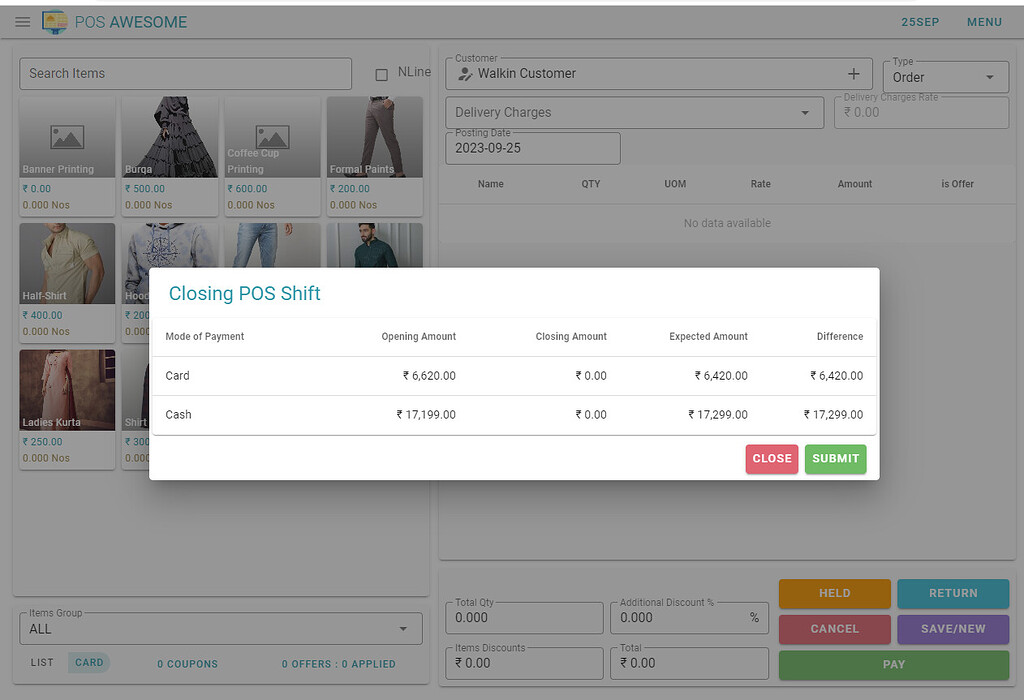This screenshot has width=1024, height=700.
Task: Open the Items Group dropdown set to ALL
Action: pos(220,628)
